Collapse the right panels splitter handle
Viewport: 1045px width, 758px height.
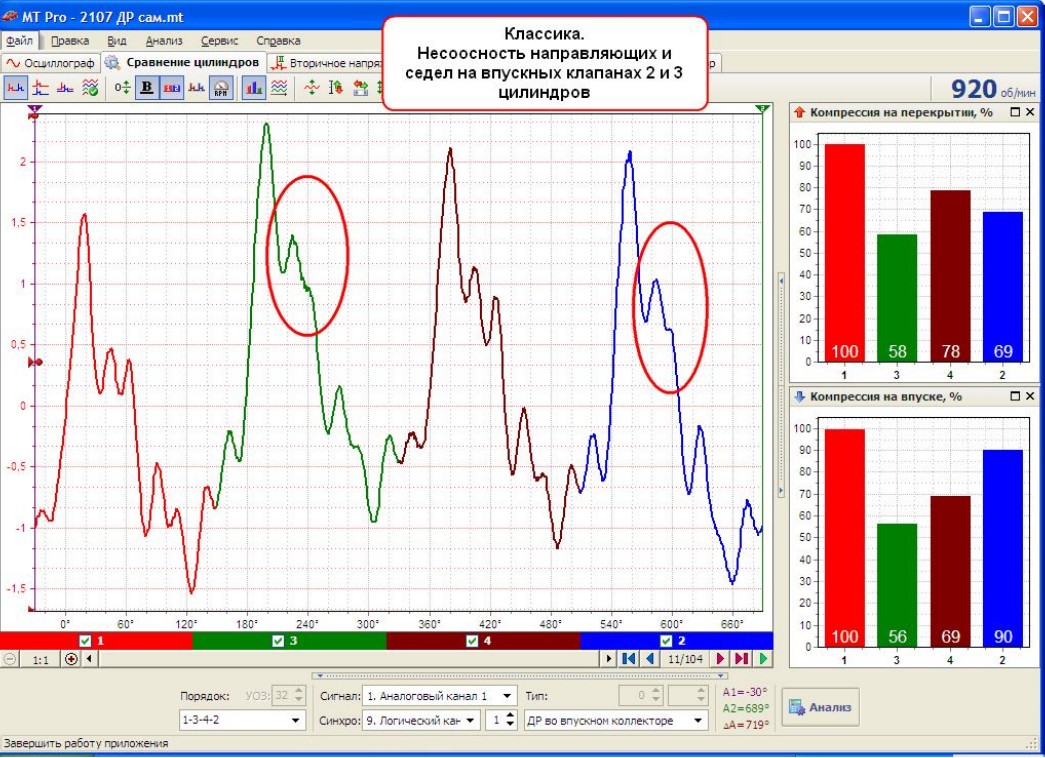coord(781,387)
